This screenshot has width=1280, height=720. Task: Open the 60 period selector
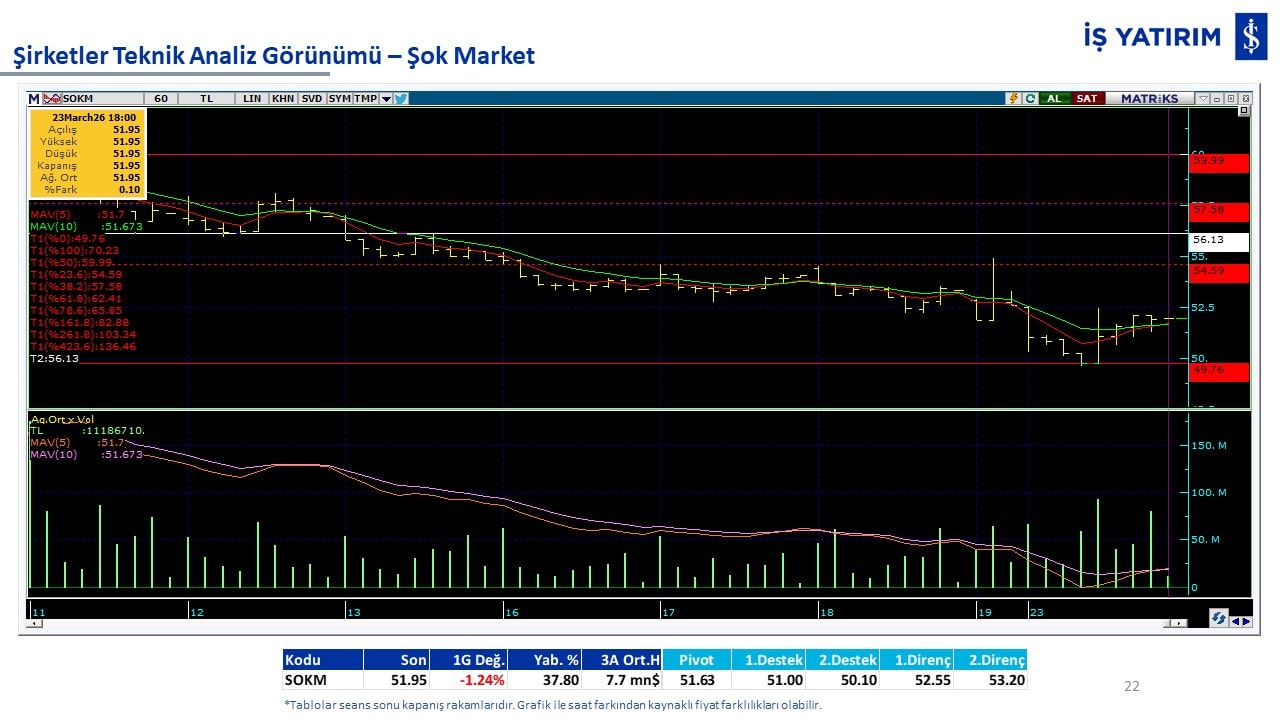click(161, 99)
